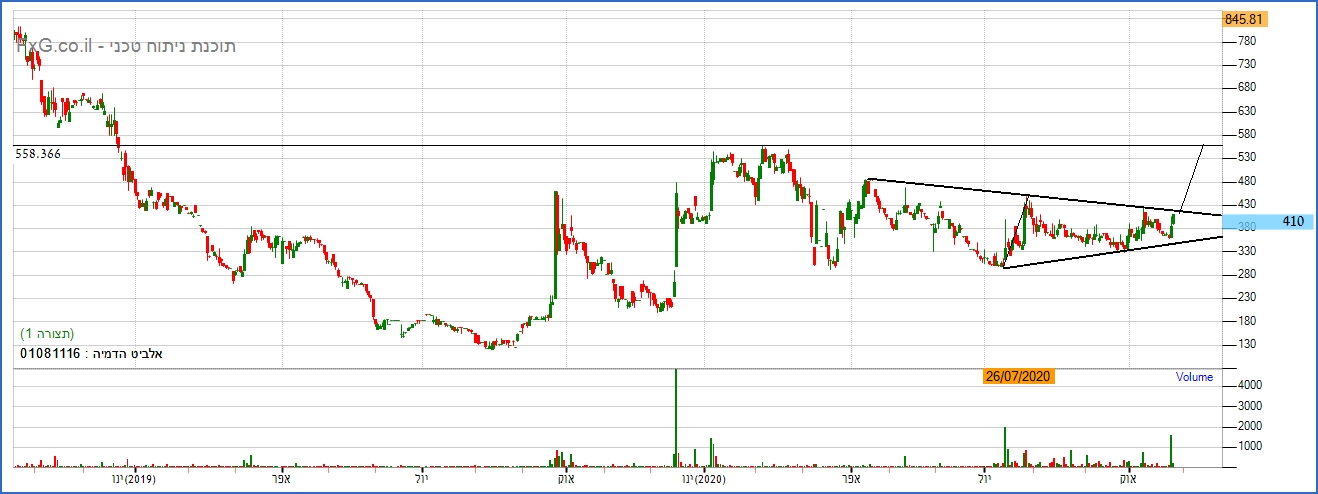
Task: Select the ינו(2019) time axis label
Action: [133, 479]
